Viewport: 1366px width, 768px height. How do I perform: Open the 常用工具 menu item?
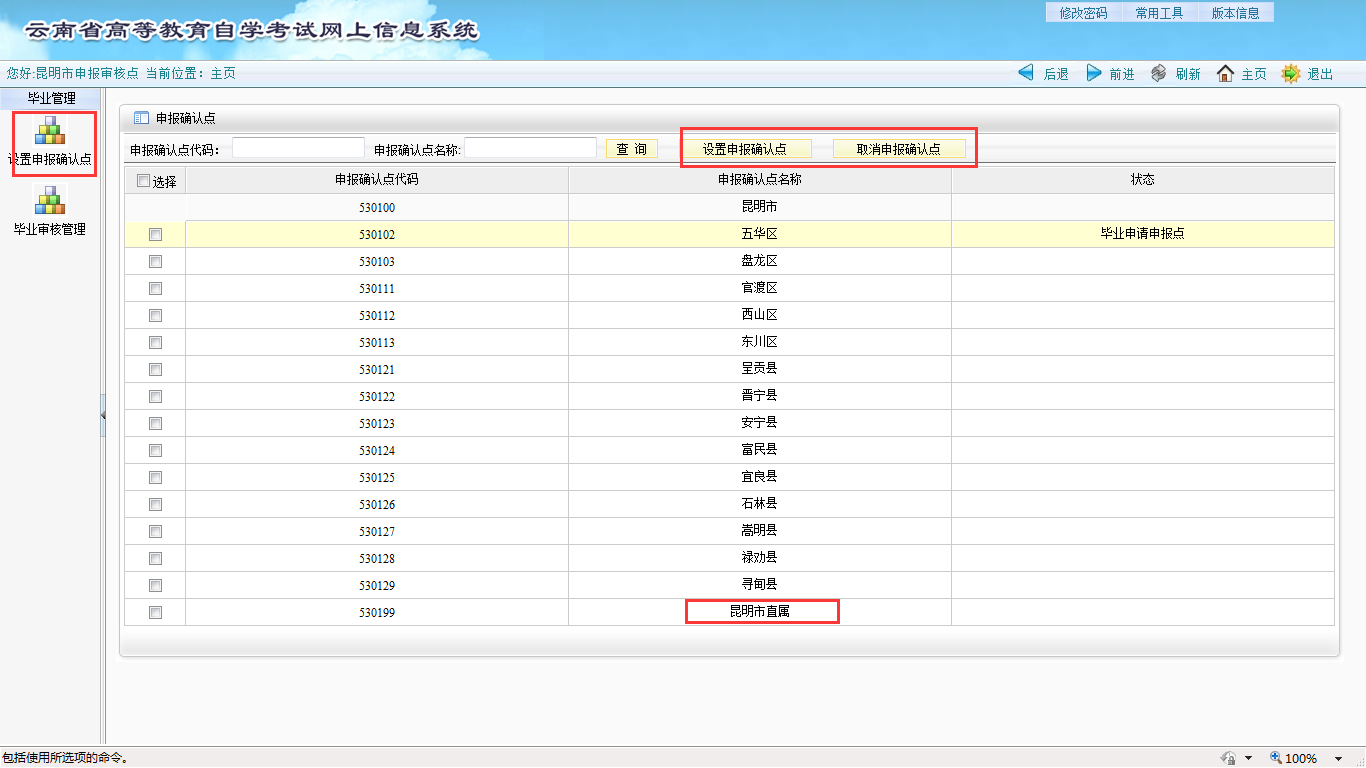pyautogui.click(x=1159, y=13)
